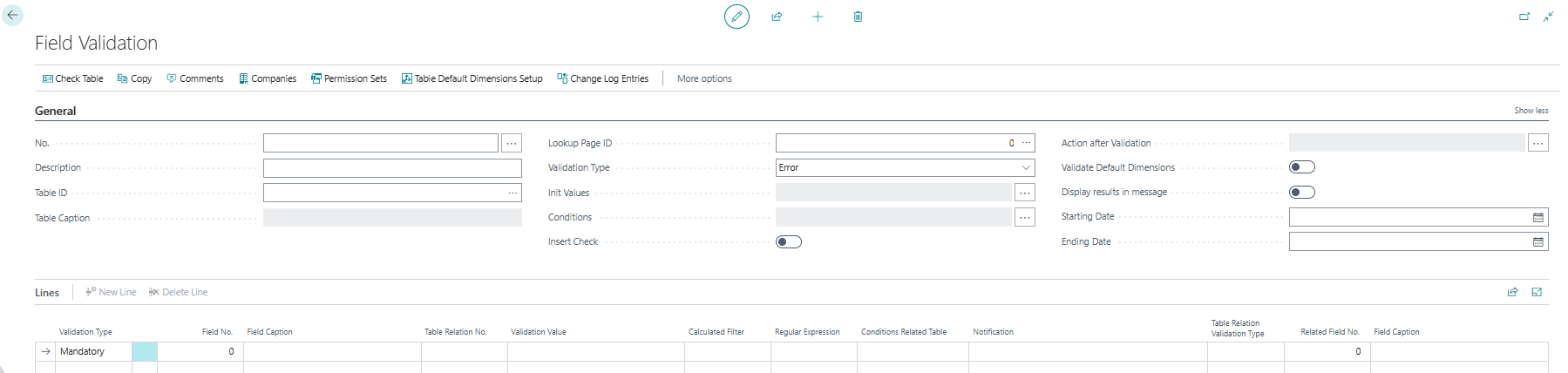Open the No. field lookup ellipsis
This screenshot has height=373, width=1568.
[512, 143]
